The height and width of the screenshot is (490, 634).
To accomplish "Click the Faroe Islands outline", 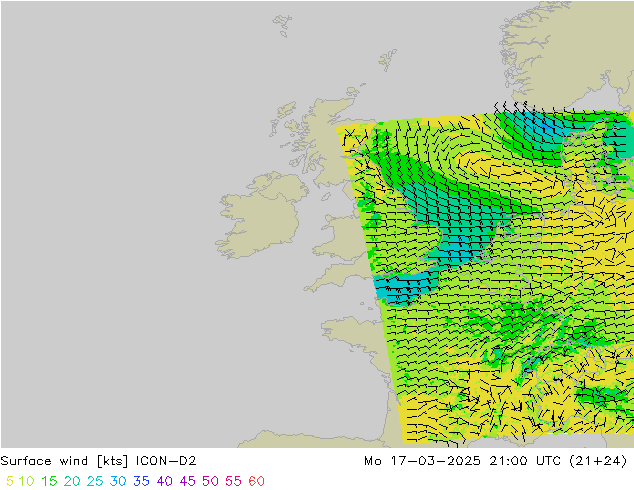I will point(282,25).
